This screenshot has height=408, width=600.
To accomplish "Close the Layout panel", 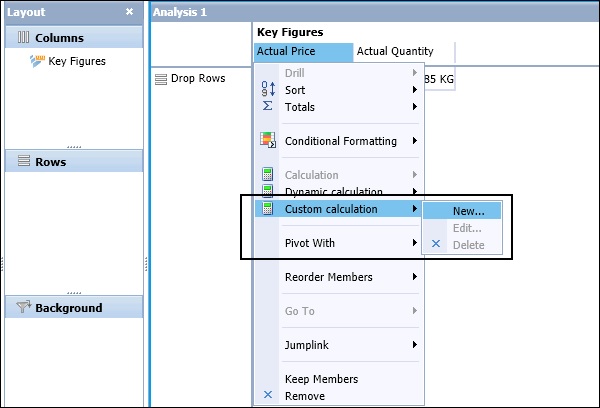I will tap(129, 12).
